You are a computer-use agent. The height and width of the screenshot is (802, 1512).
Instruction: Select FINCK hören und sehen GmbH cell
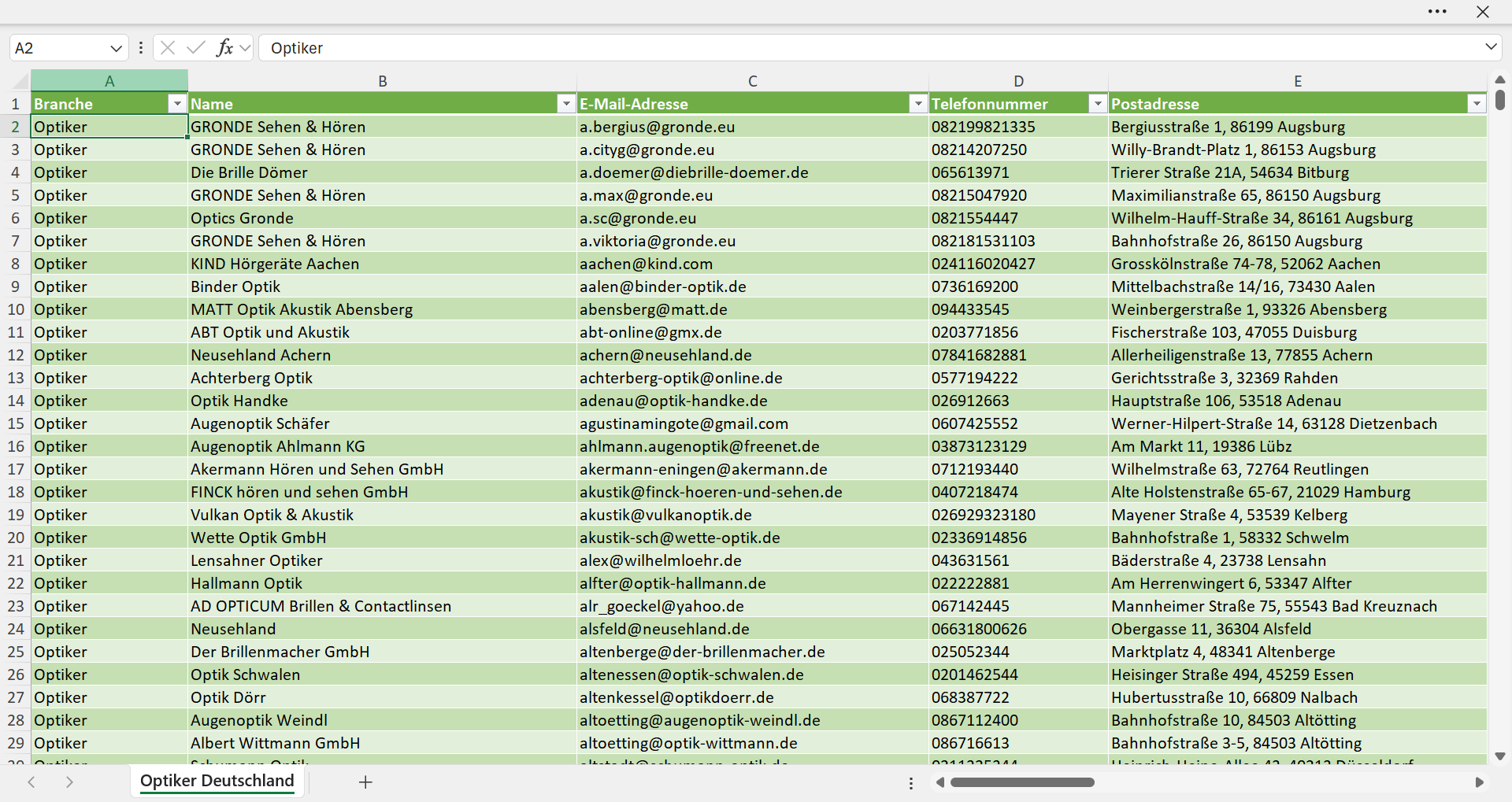tap(383, 492)
